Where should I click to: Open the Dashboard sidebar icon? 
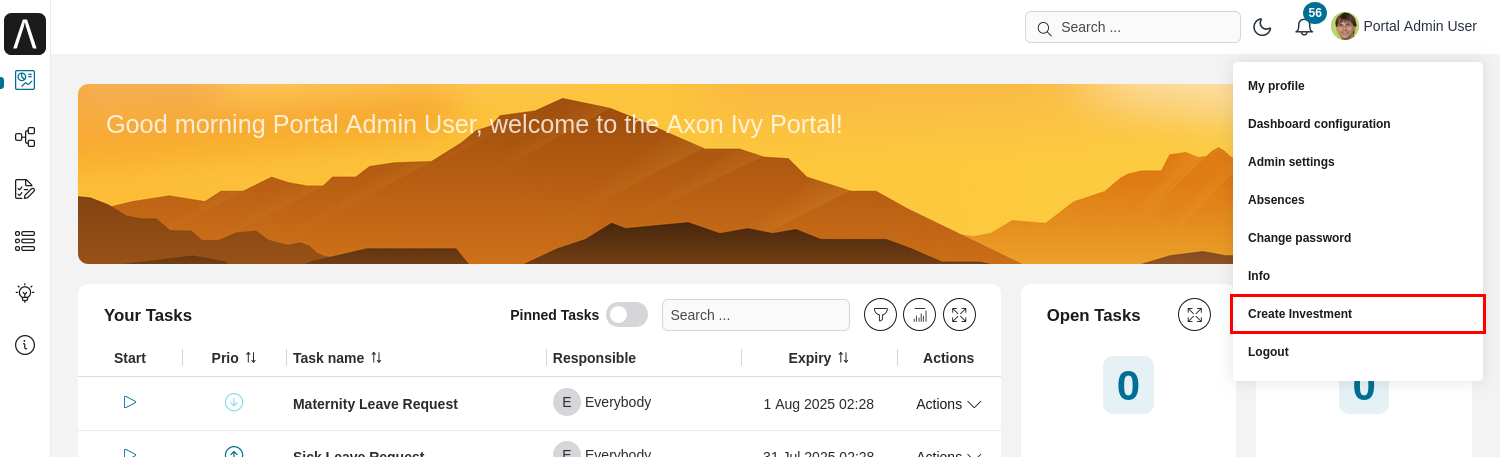point(25,81)
